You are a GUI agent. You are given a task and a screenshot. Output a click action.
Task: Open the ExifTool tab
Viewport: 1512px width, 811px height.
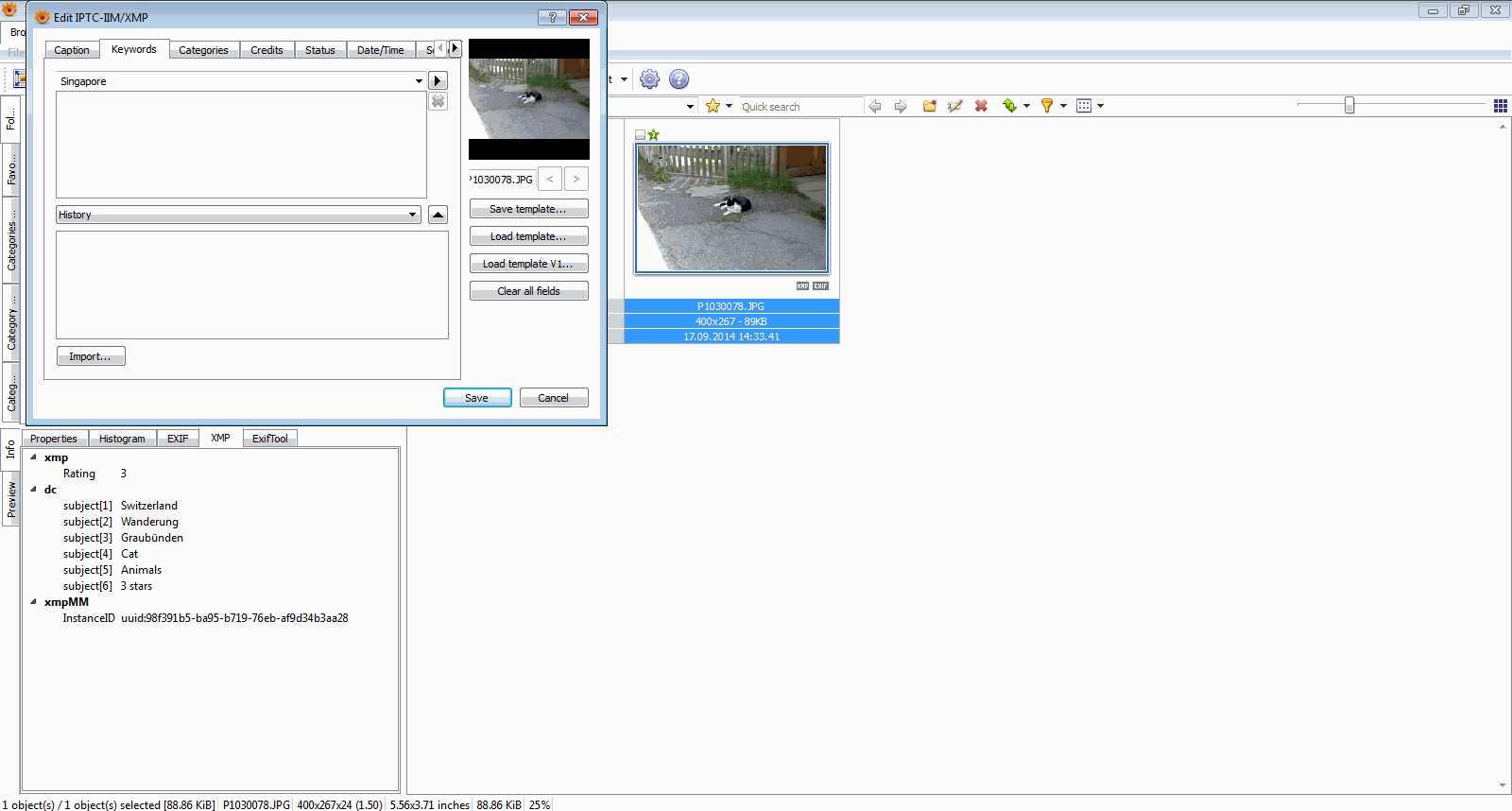269,439
